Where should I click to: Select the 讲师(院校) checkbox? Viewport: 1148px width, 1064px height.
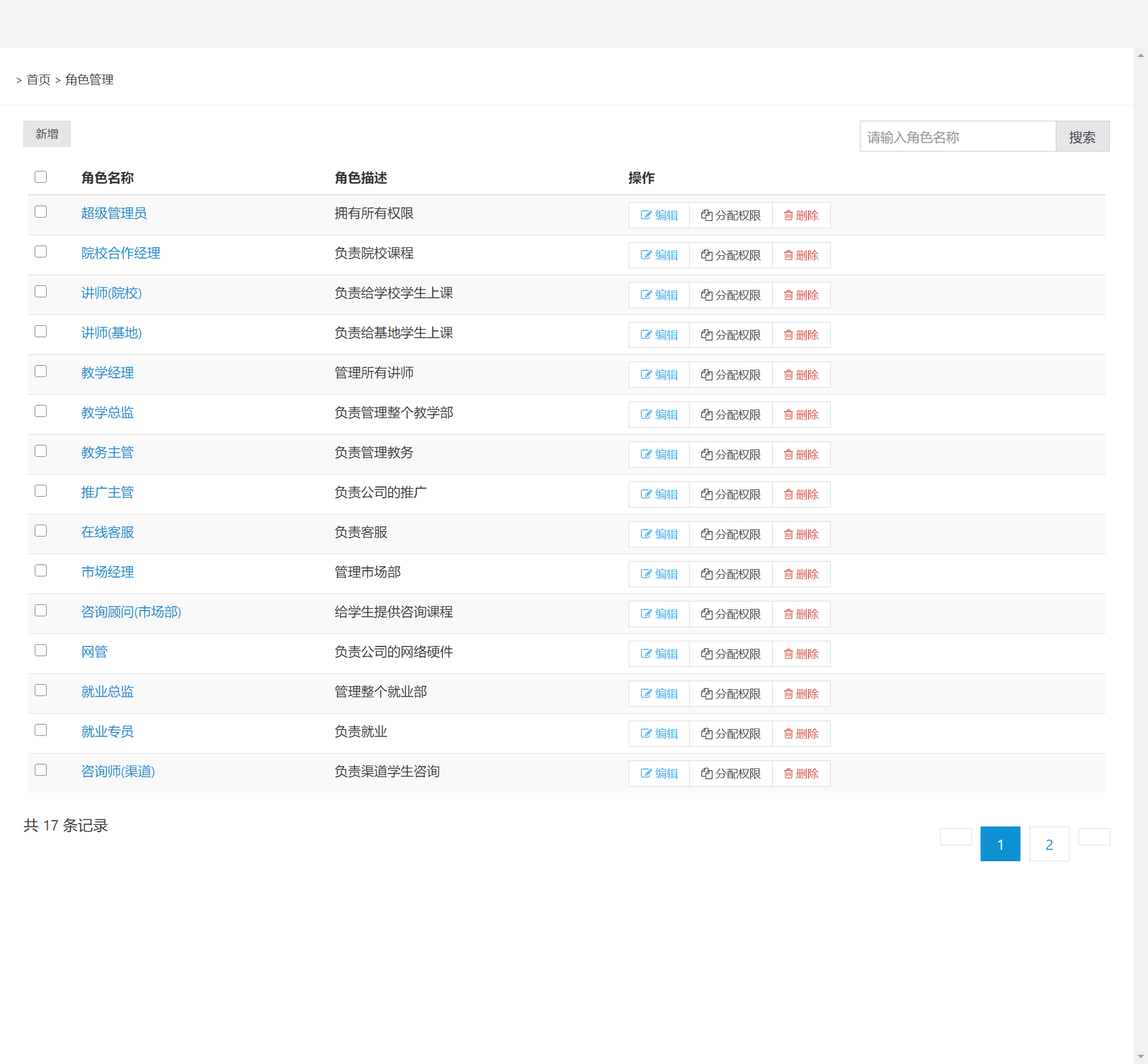[x=40, y=291]
